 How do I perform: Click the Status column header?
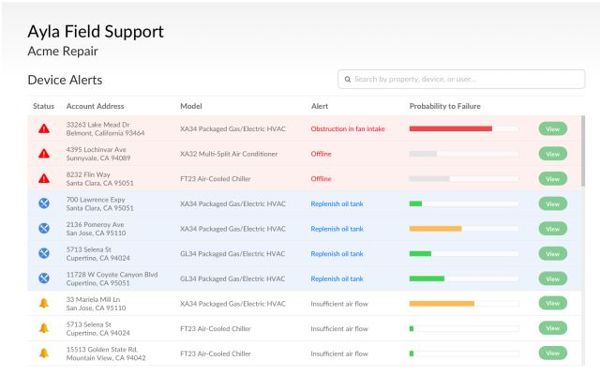pos(44,106)
